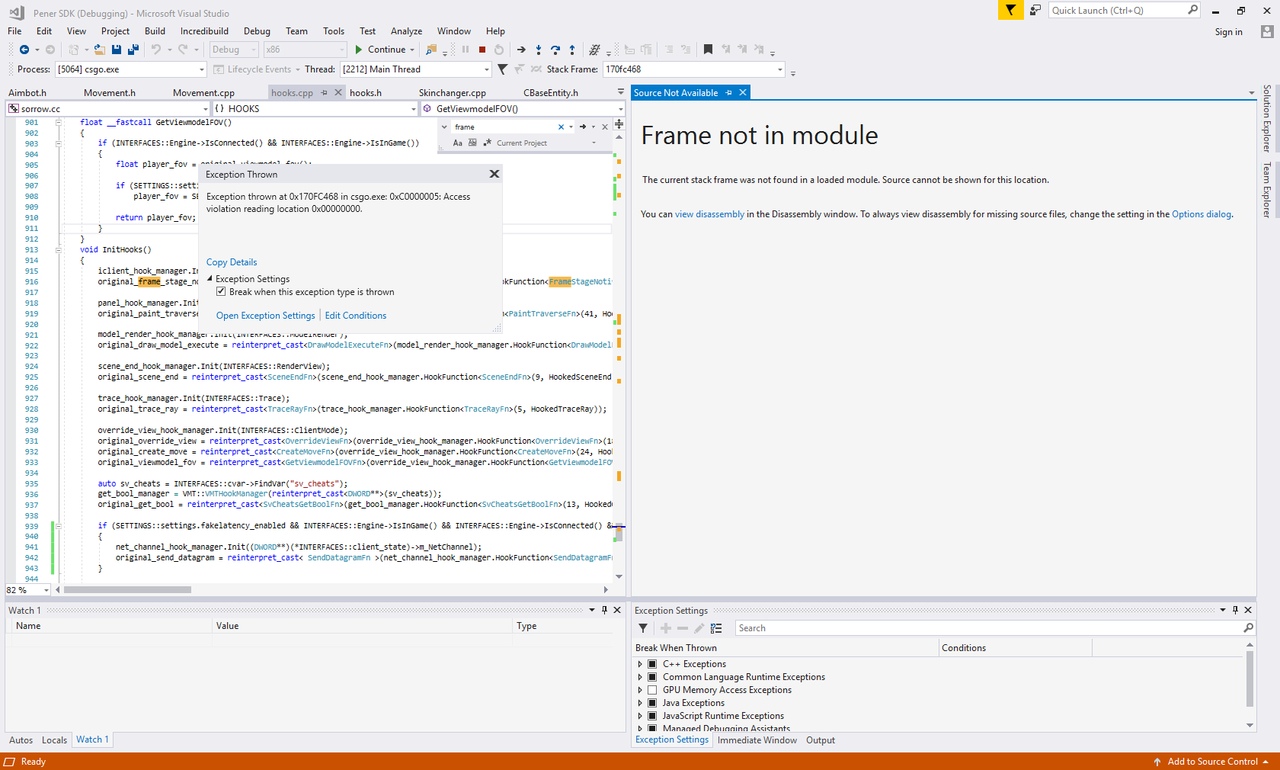Viewport: 1280px width, 770px height.
Task: Click the red Stop Debugging icon
Action: 482,49
